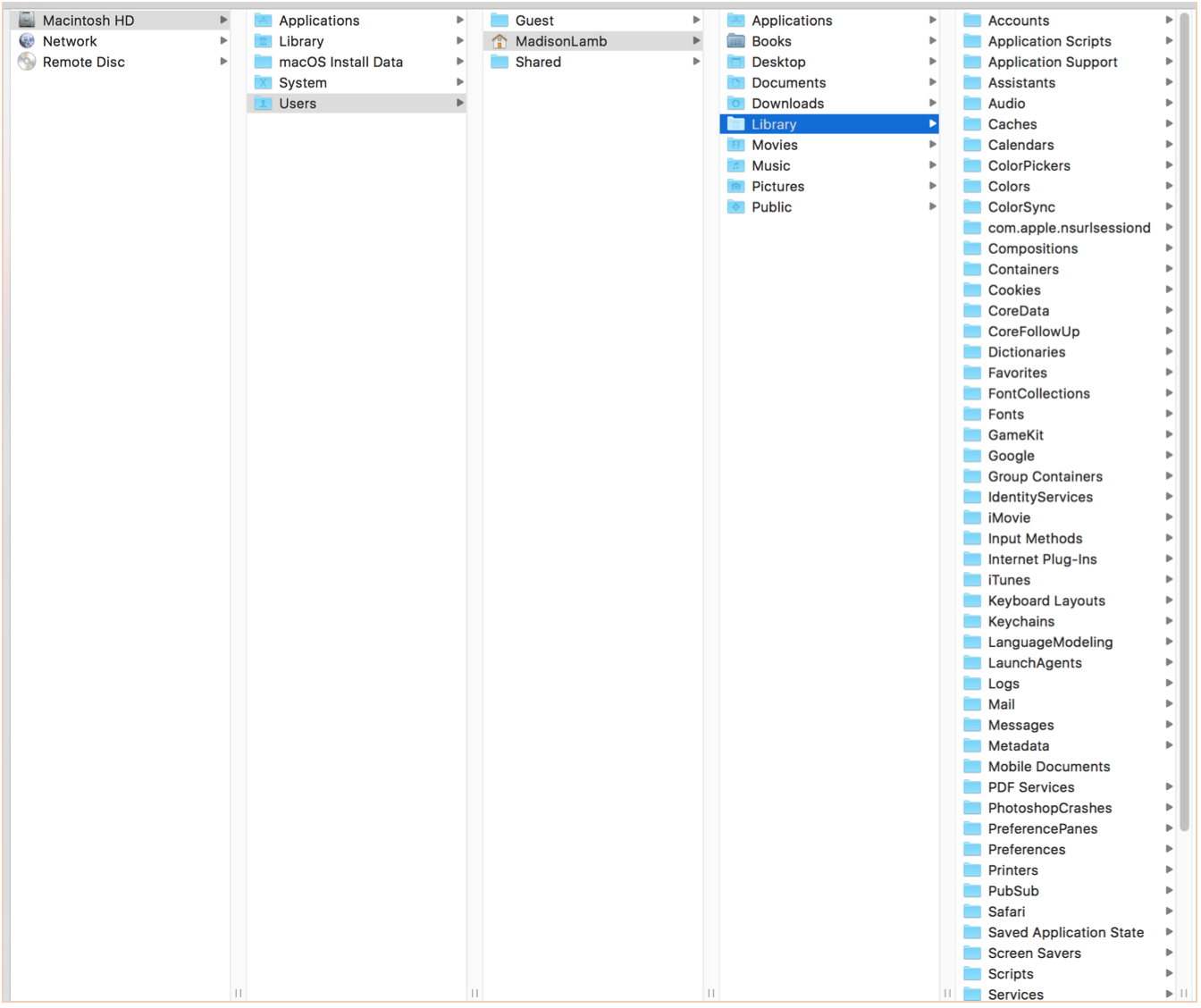Screen dimensions: 1201x1008
Task: Select the macOS Install Data folder
Action: 340,62
